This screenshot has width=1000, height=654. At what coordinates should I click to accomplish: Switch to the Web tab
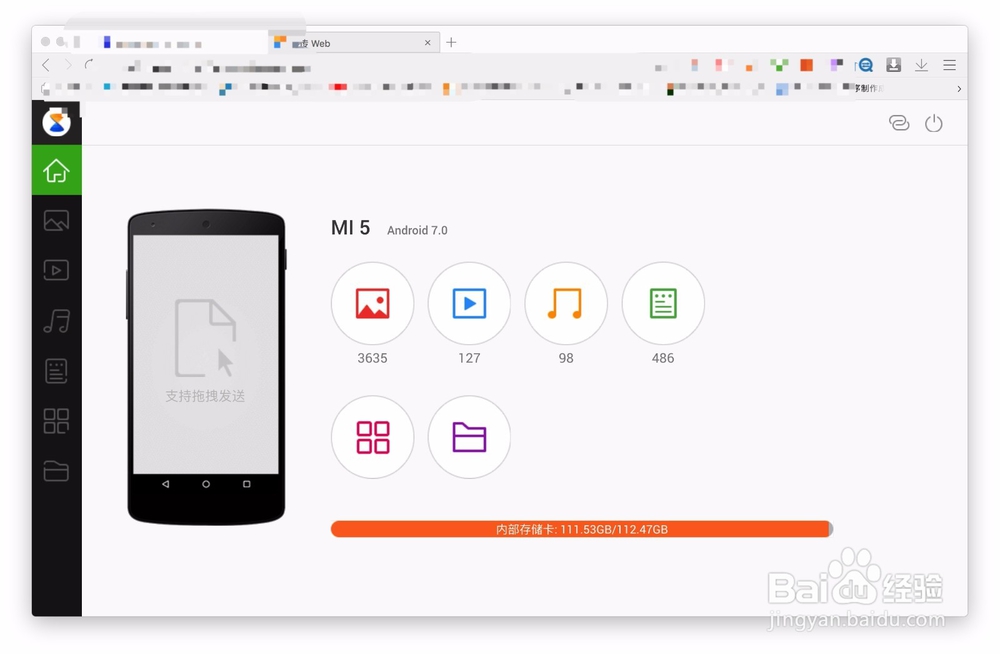(x=354, y=43)
